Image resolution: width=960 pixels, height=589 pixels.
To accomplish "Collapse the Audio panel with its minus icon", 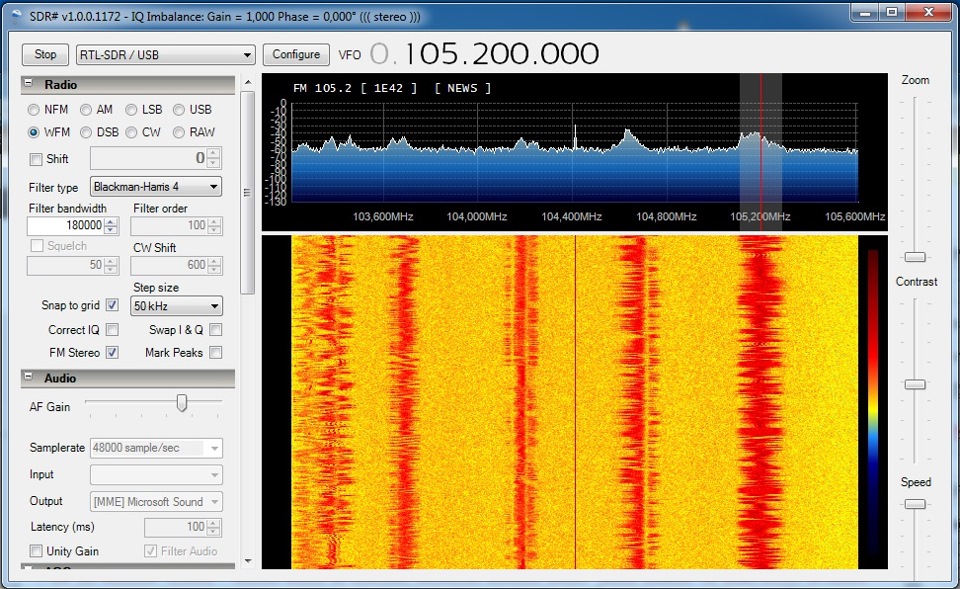I will [28, 377].
